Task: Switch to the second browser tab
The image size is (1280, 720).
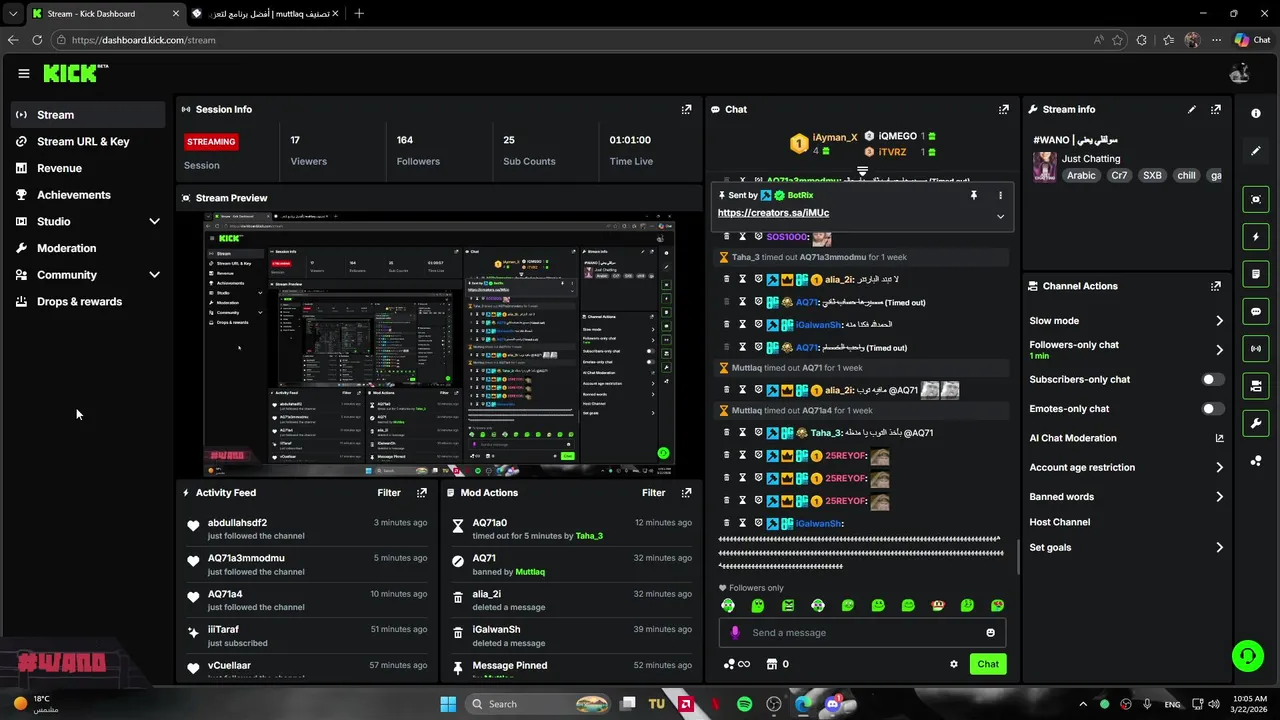Action: 265,13
